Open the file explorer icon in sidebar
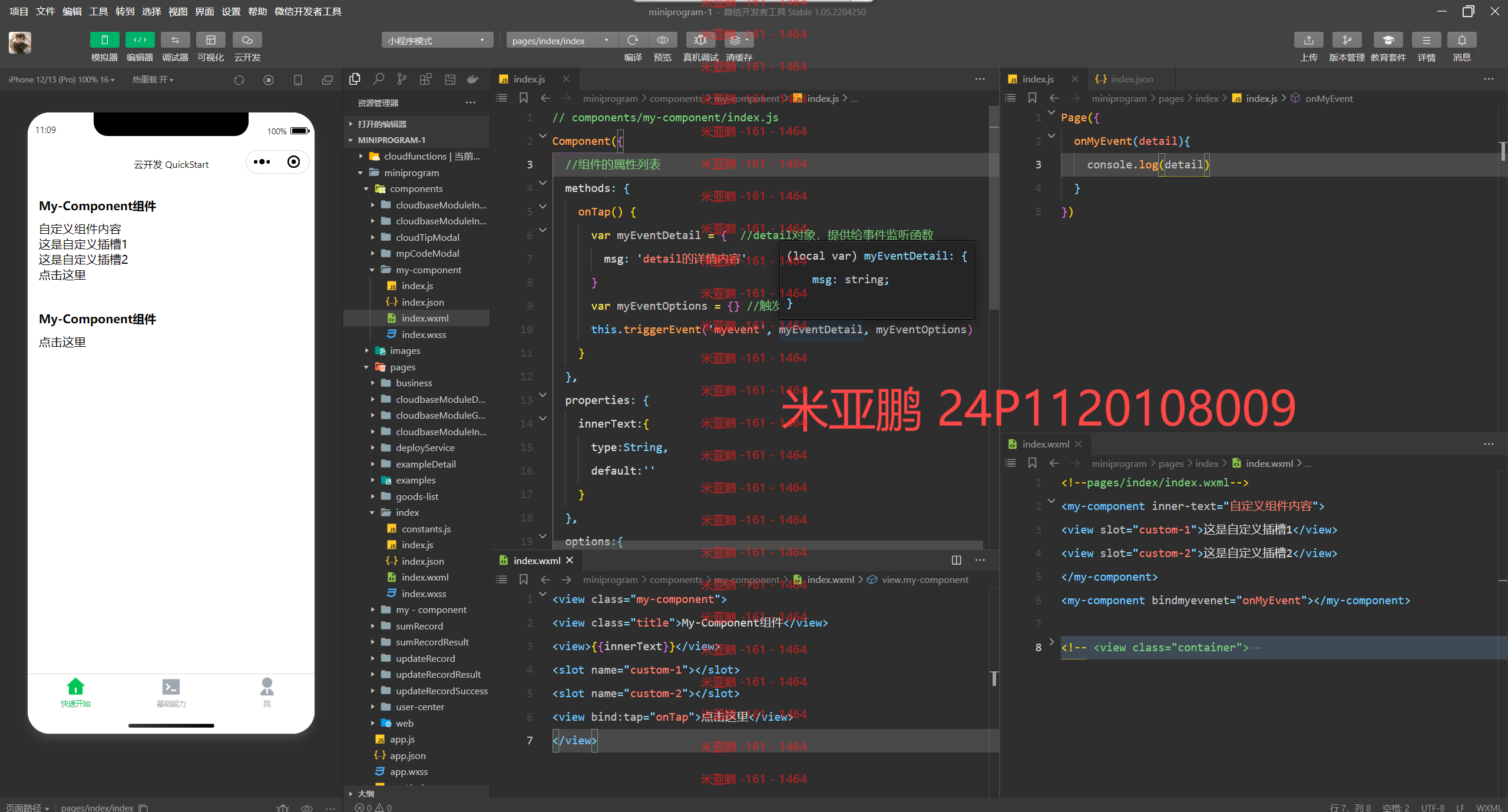 (x=355, y=79)
